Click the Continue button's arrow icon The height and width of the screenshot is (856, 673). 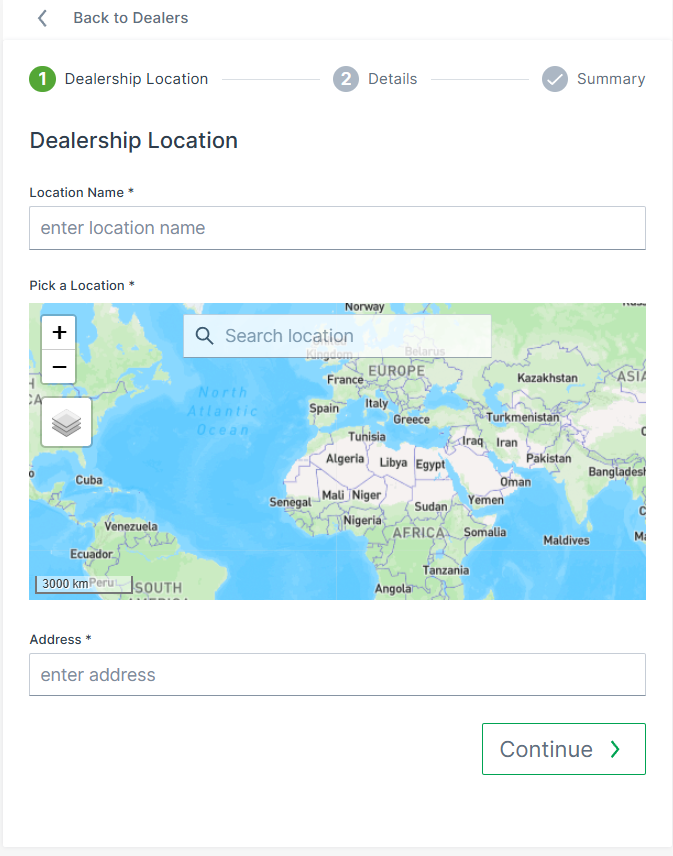(615, 750)
